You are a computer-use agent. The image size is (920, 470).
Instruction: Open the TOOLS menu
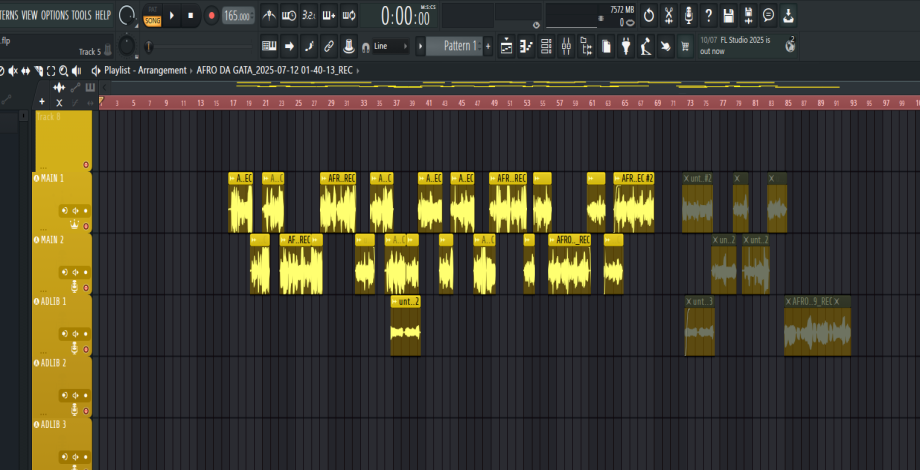tap(82, 15)
